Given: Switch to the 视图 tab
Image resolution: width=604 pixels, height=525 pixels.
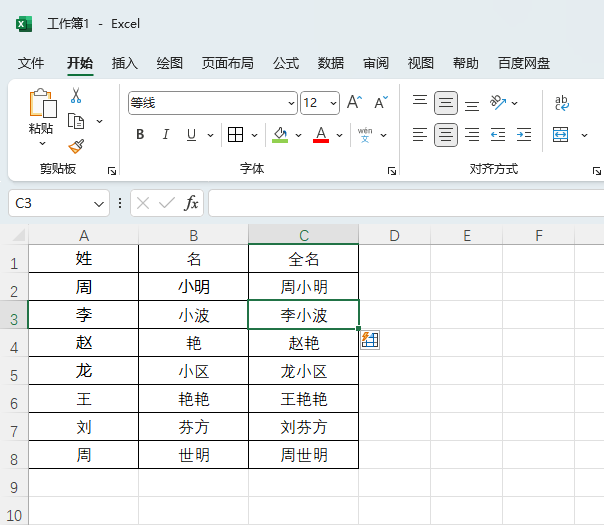Looking at the screenshot, I should (x=421, y=63).
